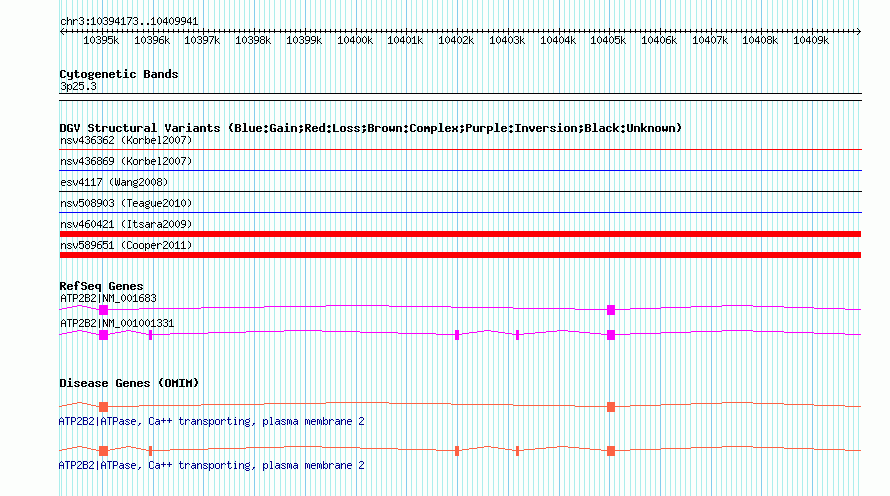Click the ATP2B2|NM_001683 transcript label
This screenshot has height=496, width=890.
(108, 299)
